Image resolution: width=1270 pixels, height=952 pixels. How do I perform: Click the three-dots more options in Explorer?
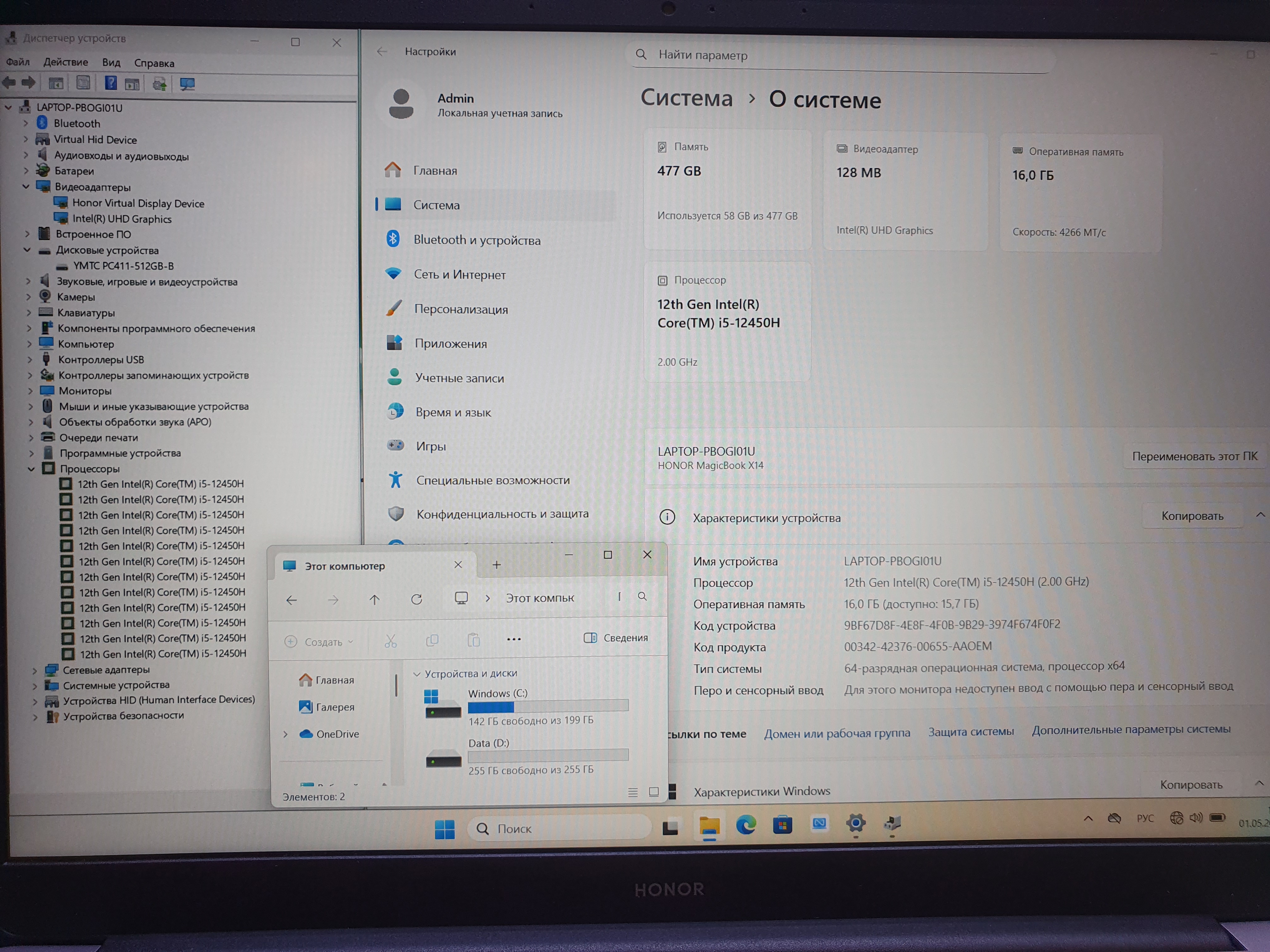point(514,639)
